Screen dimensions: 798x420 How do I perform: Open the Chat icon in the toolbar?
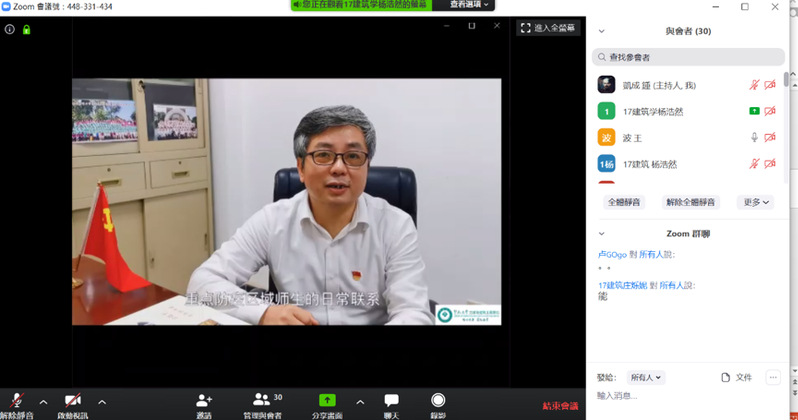pyautogui.click(x=391, y=400)
